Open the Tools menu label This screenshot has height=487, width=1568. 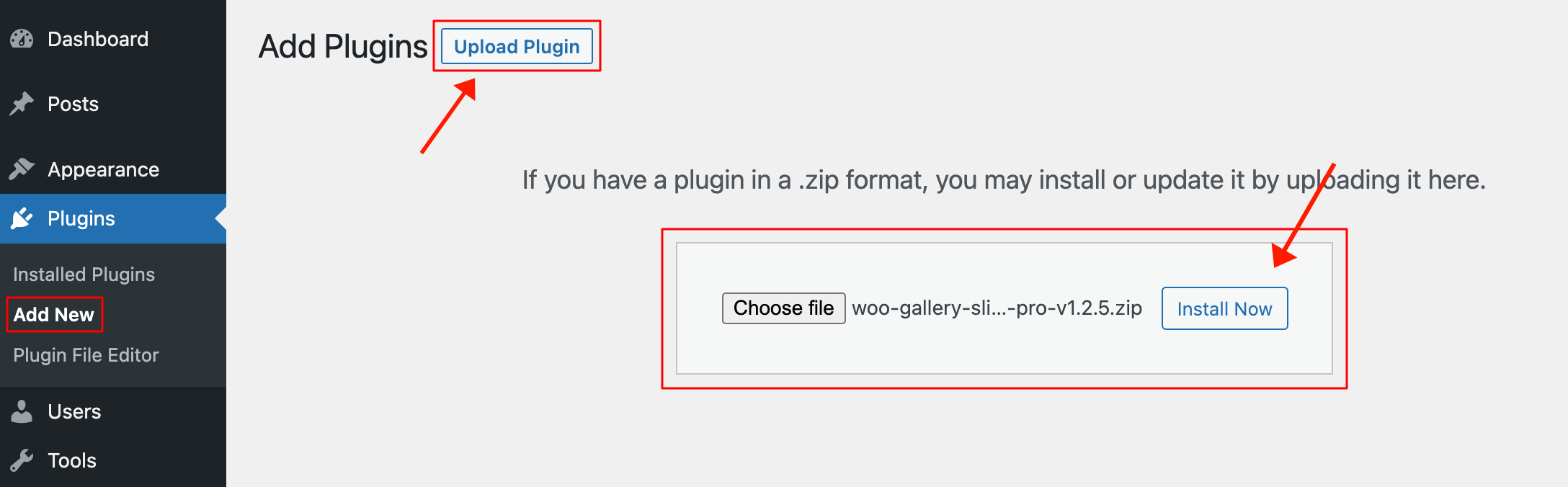(72, 460)
